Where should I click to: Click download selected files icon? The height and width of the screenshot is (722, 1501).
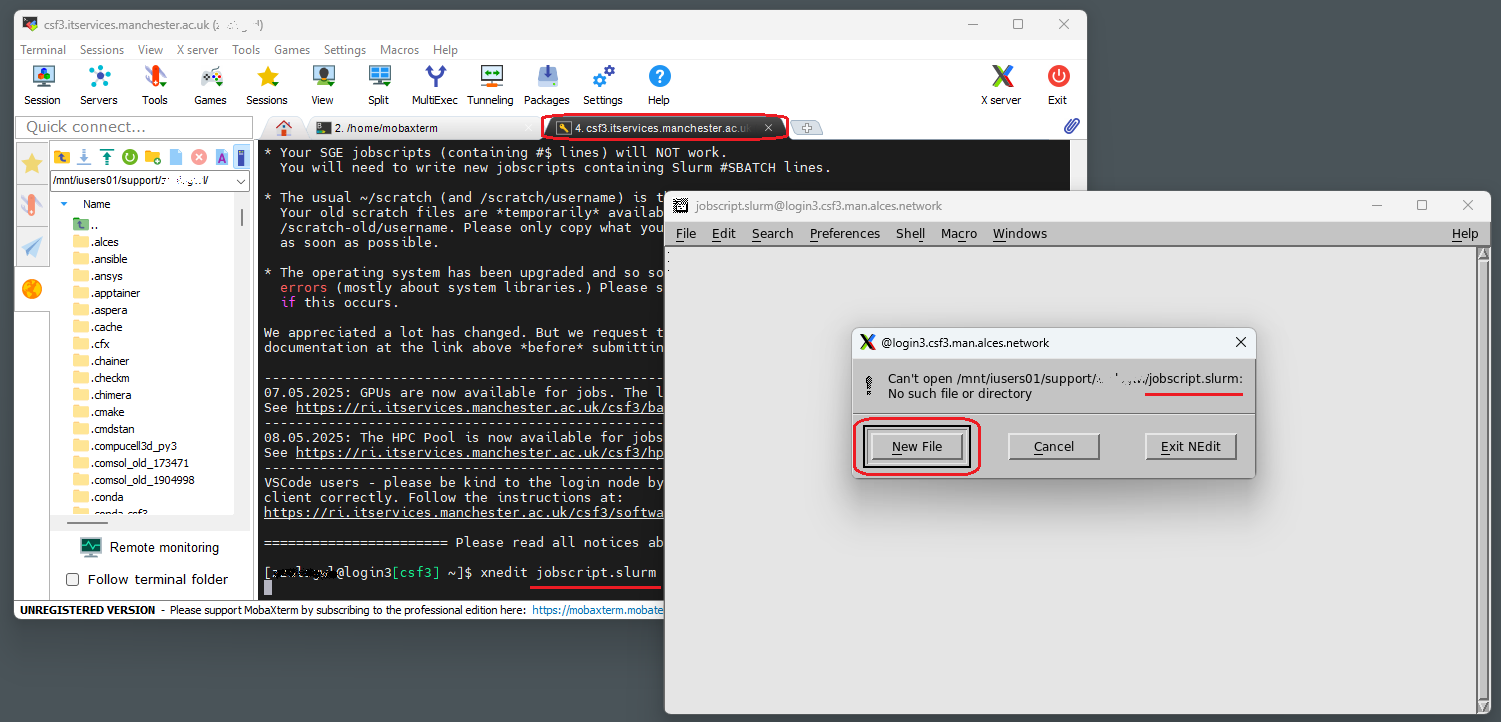pos(84,157)
